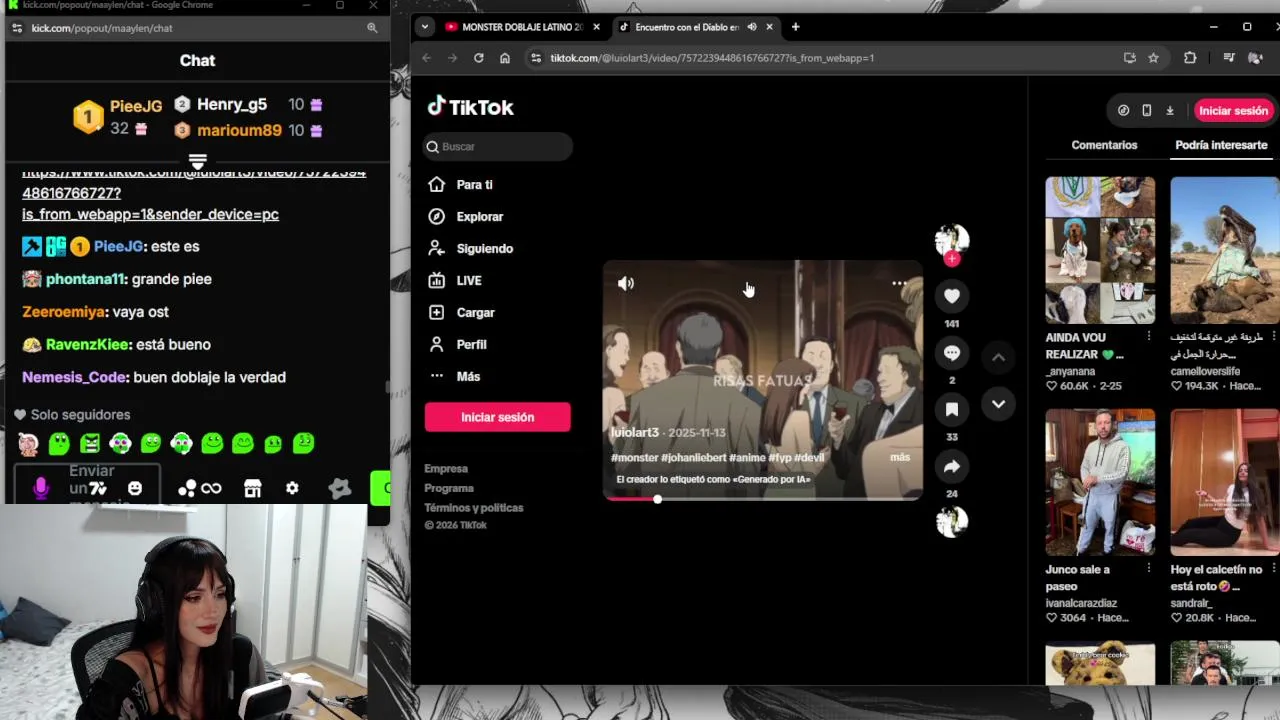Bookmark this page with star icon

(x=1153, y=58)
